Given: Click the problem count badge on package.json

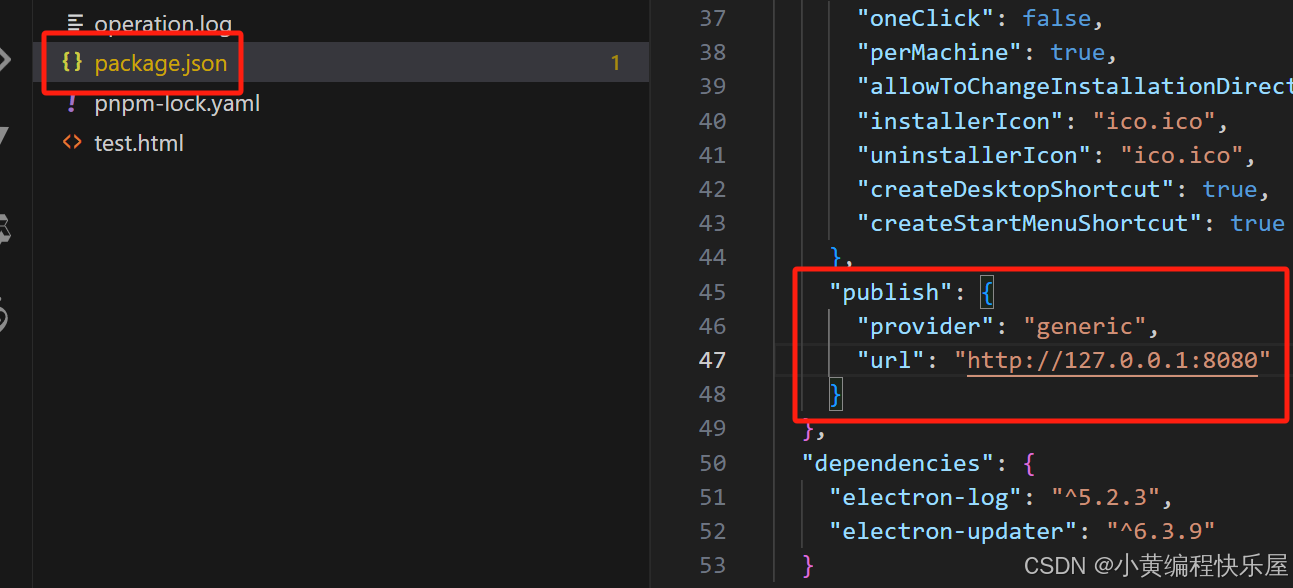Looking at the screenshot, I should [615, 63].
